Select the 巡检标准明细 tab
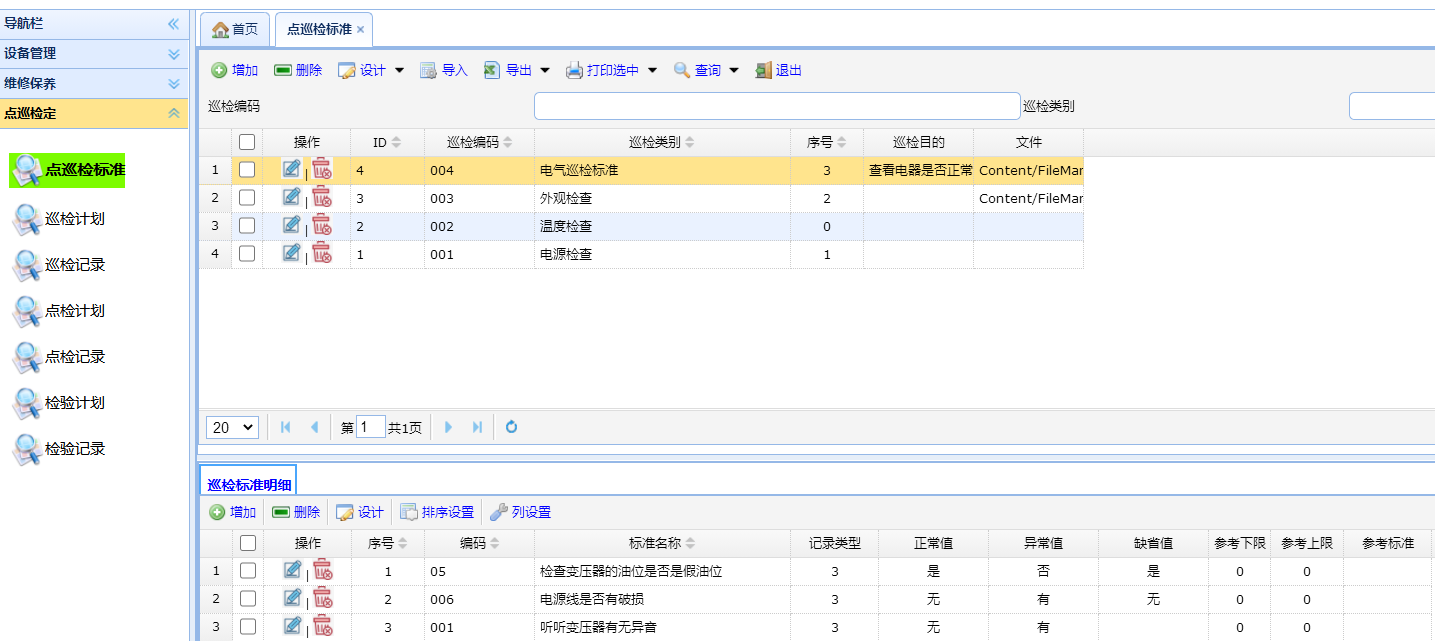1435x641 pixels. pyautogui.click(x=249, y=484)
